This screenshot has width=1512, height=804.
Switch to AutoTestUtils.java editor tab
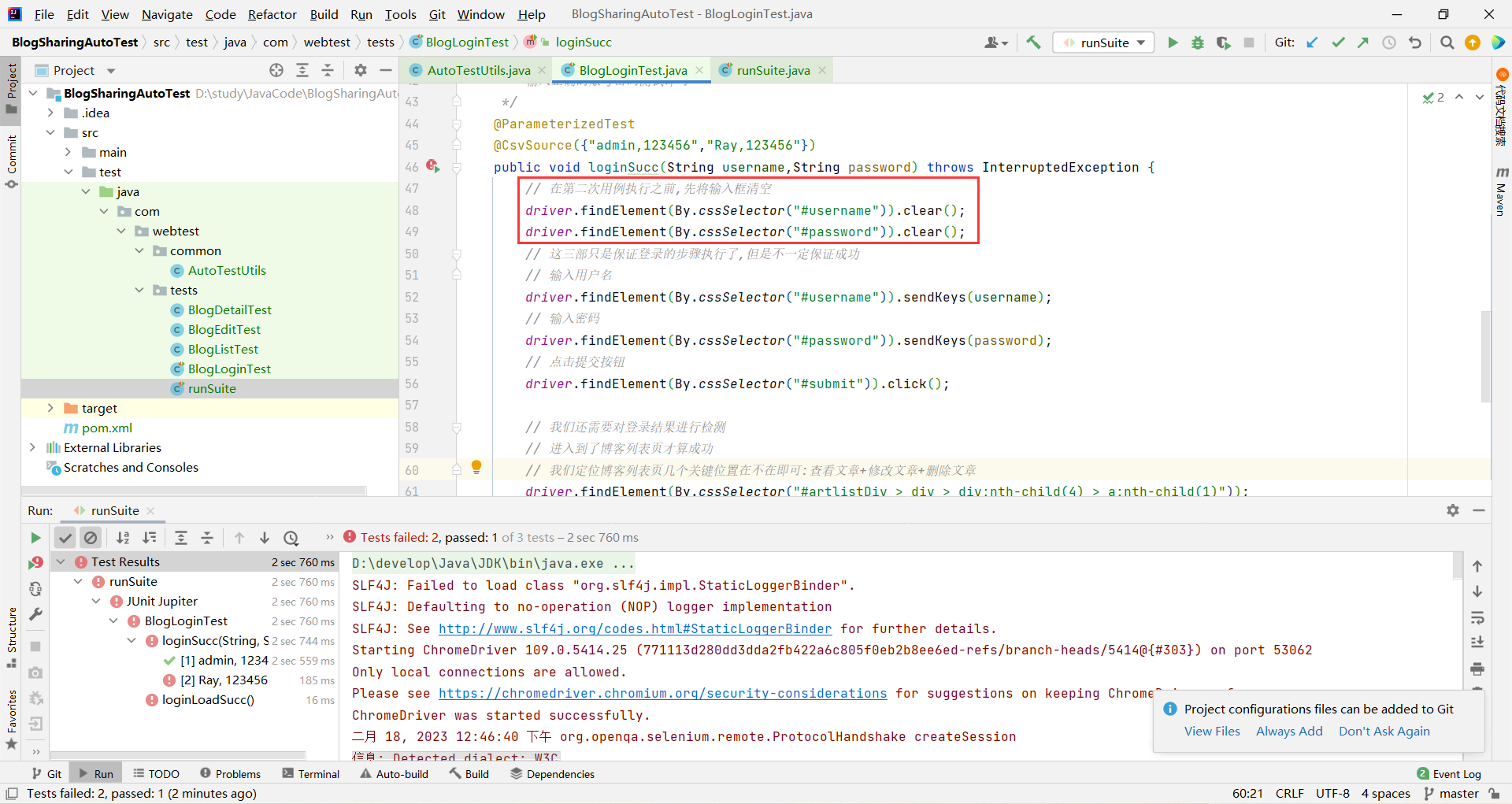[478, 70]
